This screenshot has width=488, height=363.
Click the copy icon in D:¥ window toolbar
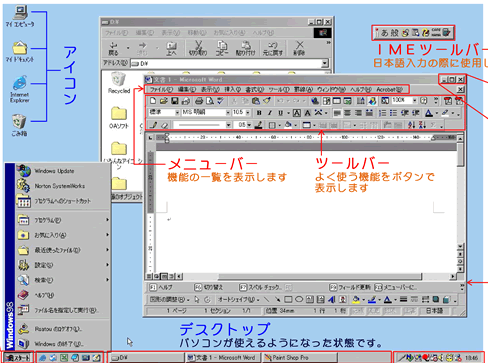click(222, 48)
